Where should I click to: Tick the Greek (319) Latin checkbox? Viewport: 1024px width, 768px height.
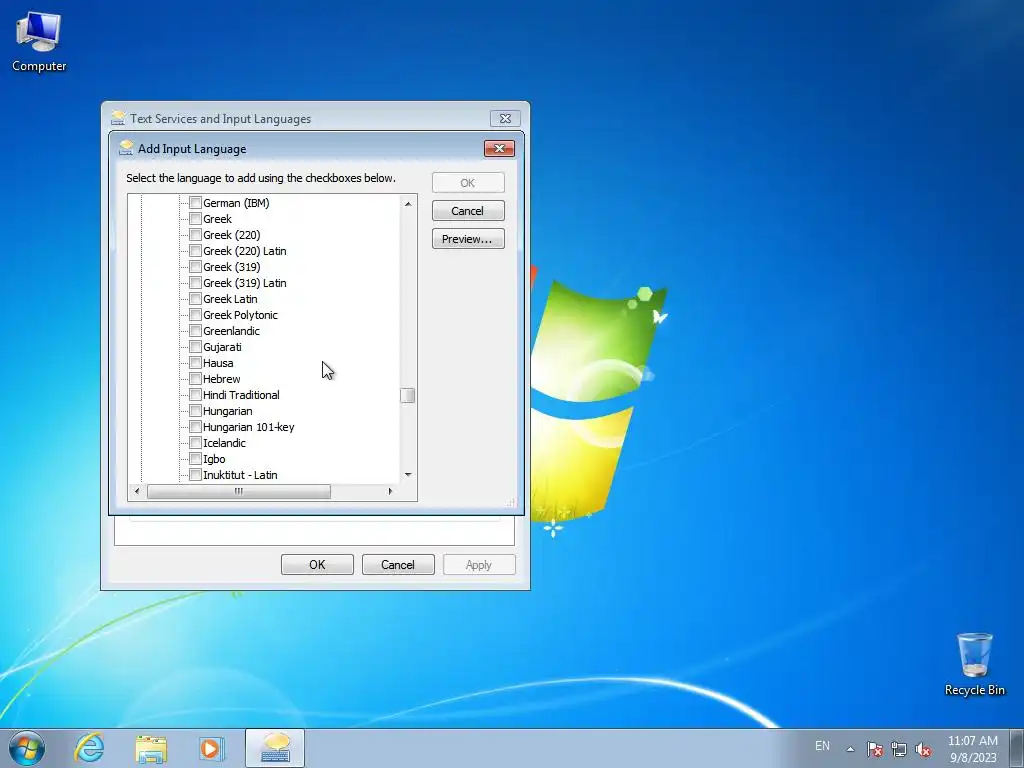click(x=195, y=283)
